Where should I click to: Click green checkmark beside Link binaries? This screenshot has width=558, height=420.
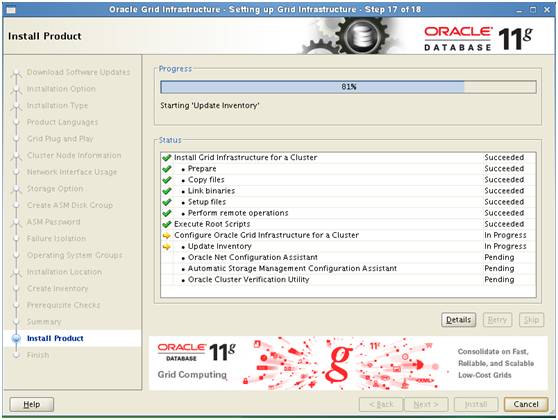(x=167, y=191)
